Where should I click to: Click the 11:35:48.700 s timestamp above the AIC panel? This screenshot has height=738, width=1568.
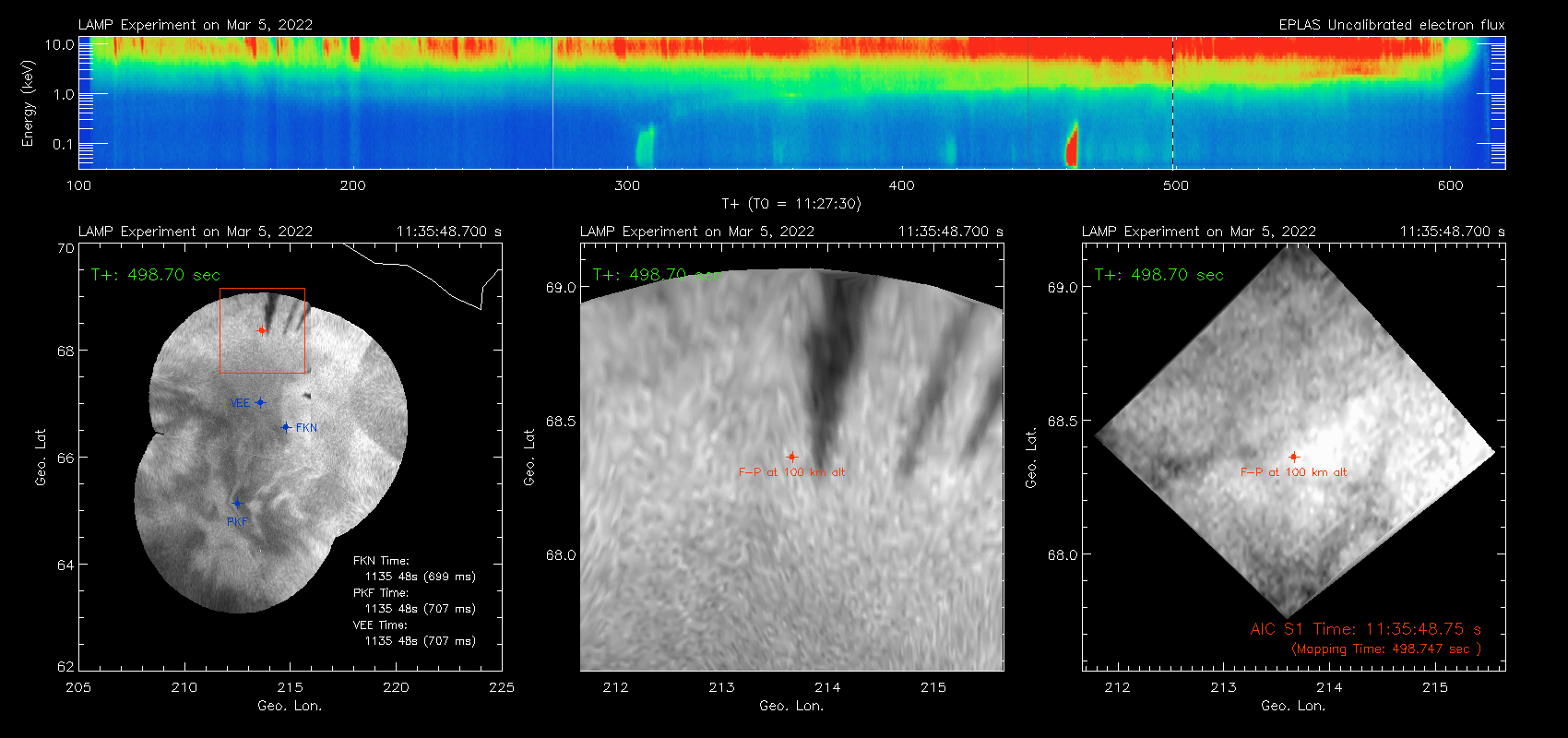1453,232
